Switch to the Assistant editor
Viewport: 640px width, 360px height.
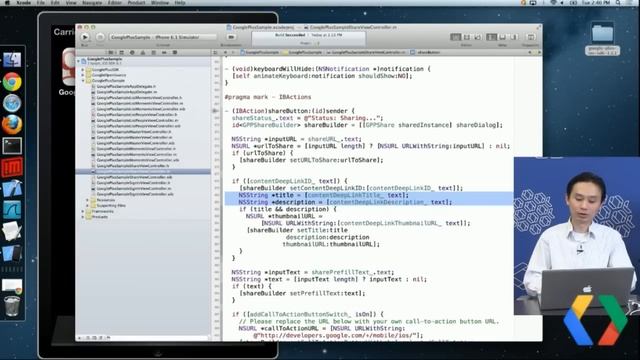point(467,37)
